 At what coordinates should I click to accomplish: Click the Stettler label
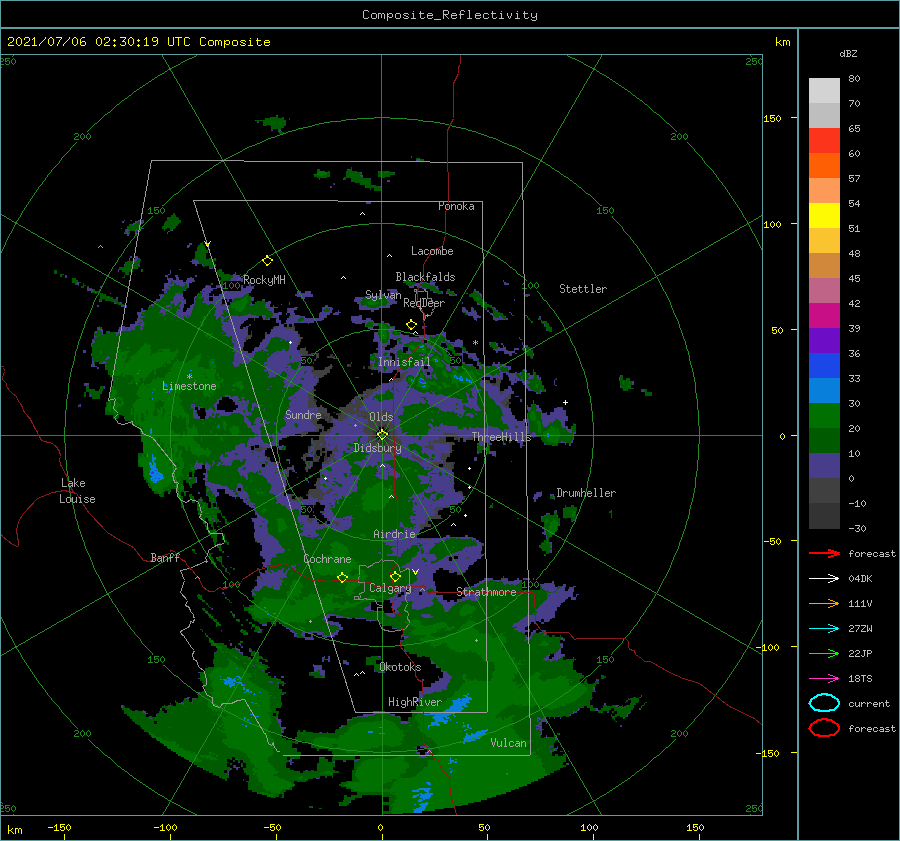click(x=583, y=289)
